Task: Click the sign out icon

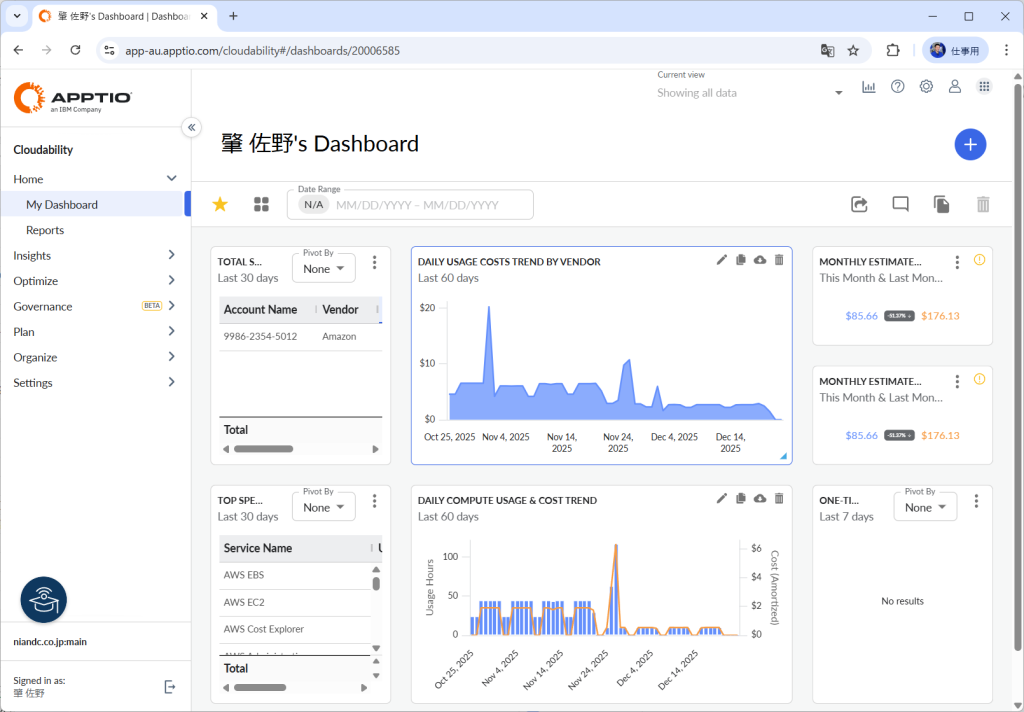Action: (x=170, y=687)
